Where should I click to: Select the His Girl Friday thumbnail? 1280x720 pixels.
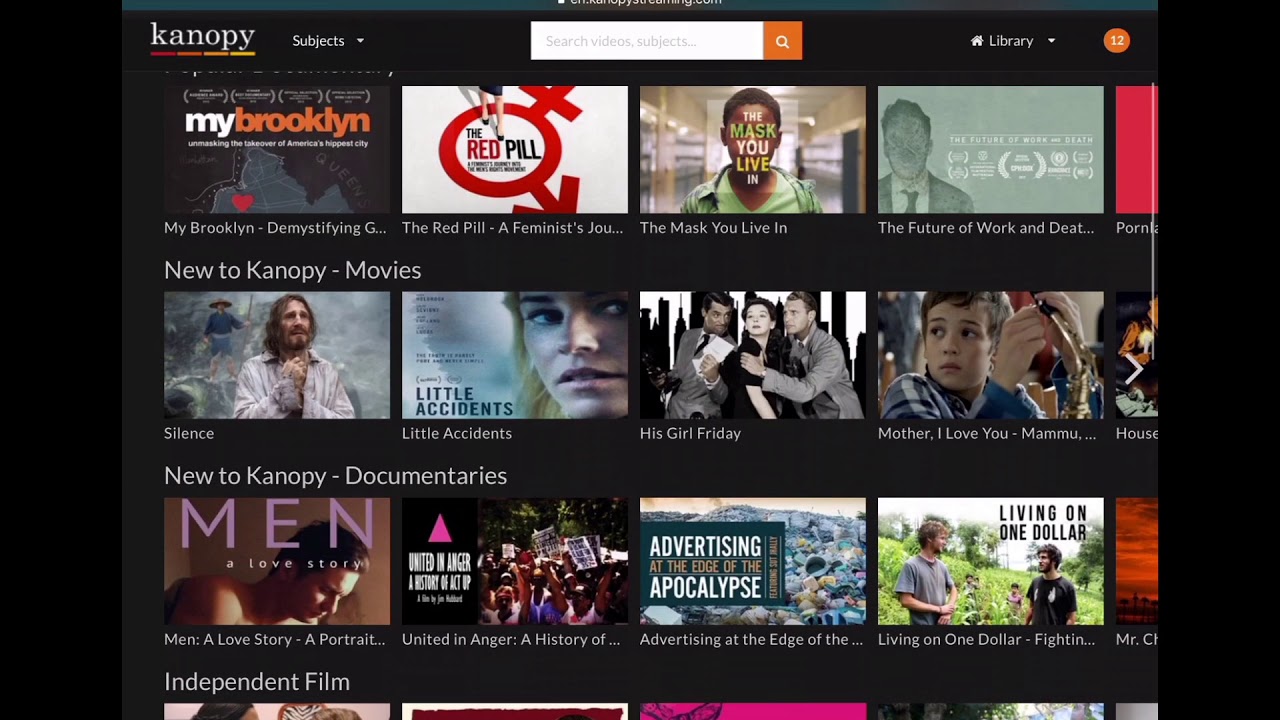click(x=753, y=355)
